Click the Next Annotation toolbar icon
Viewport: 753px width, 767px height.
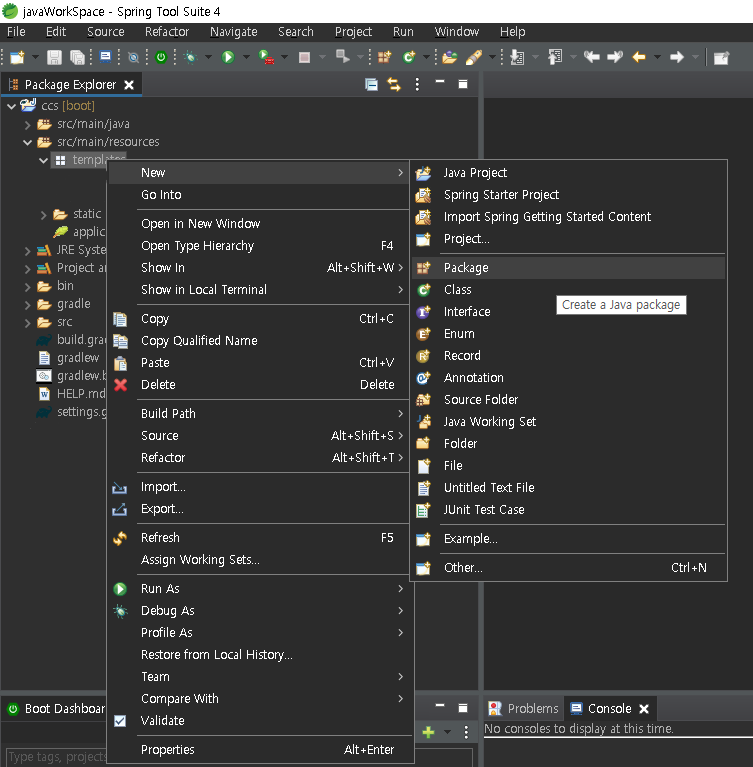point(517,57)
